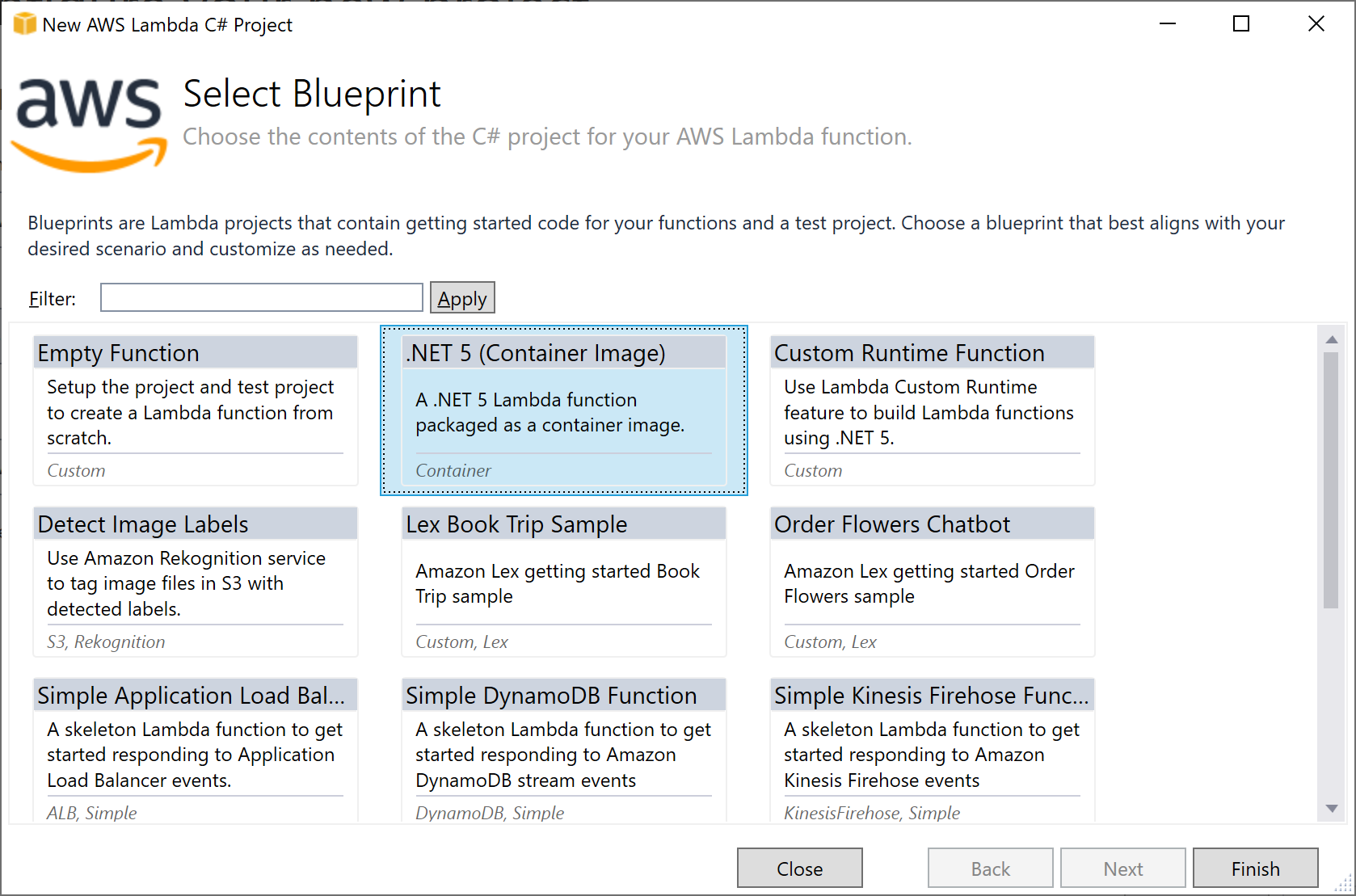Click the 'Container' tag text
Image resolution: width=1356 pixels, height=896 pixels.
(453, 470)
